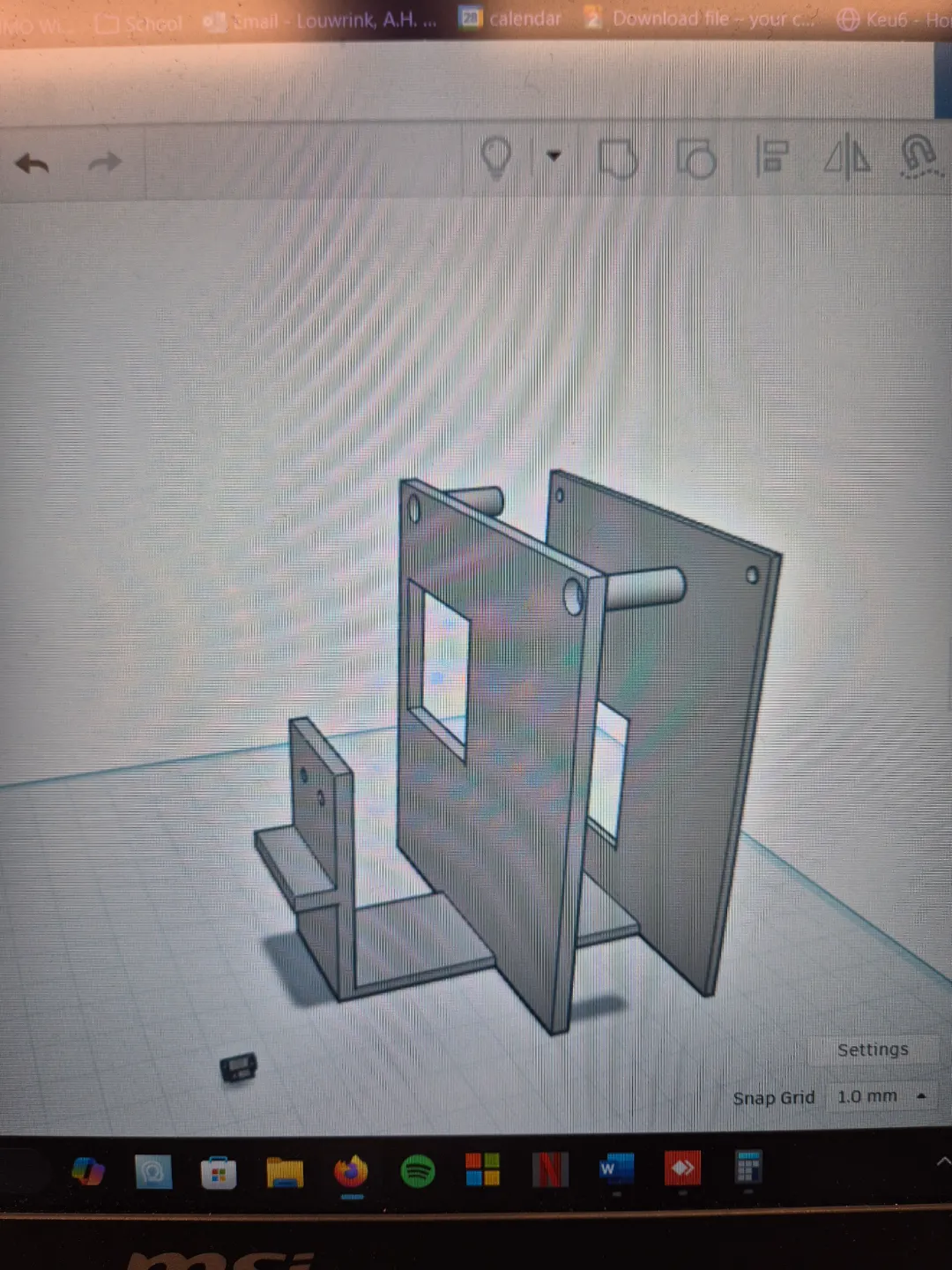
Task: Open the calendar bookmark
Action: [510, 18]
